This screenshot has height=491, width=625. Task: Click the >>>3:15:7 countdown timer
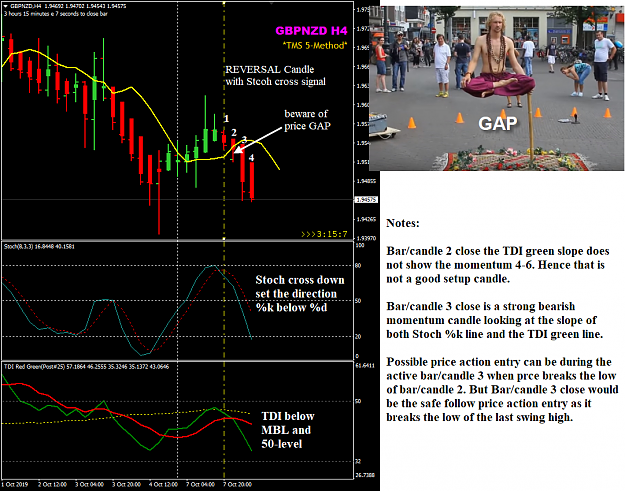324,234
